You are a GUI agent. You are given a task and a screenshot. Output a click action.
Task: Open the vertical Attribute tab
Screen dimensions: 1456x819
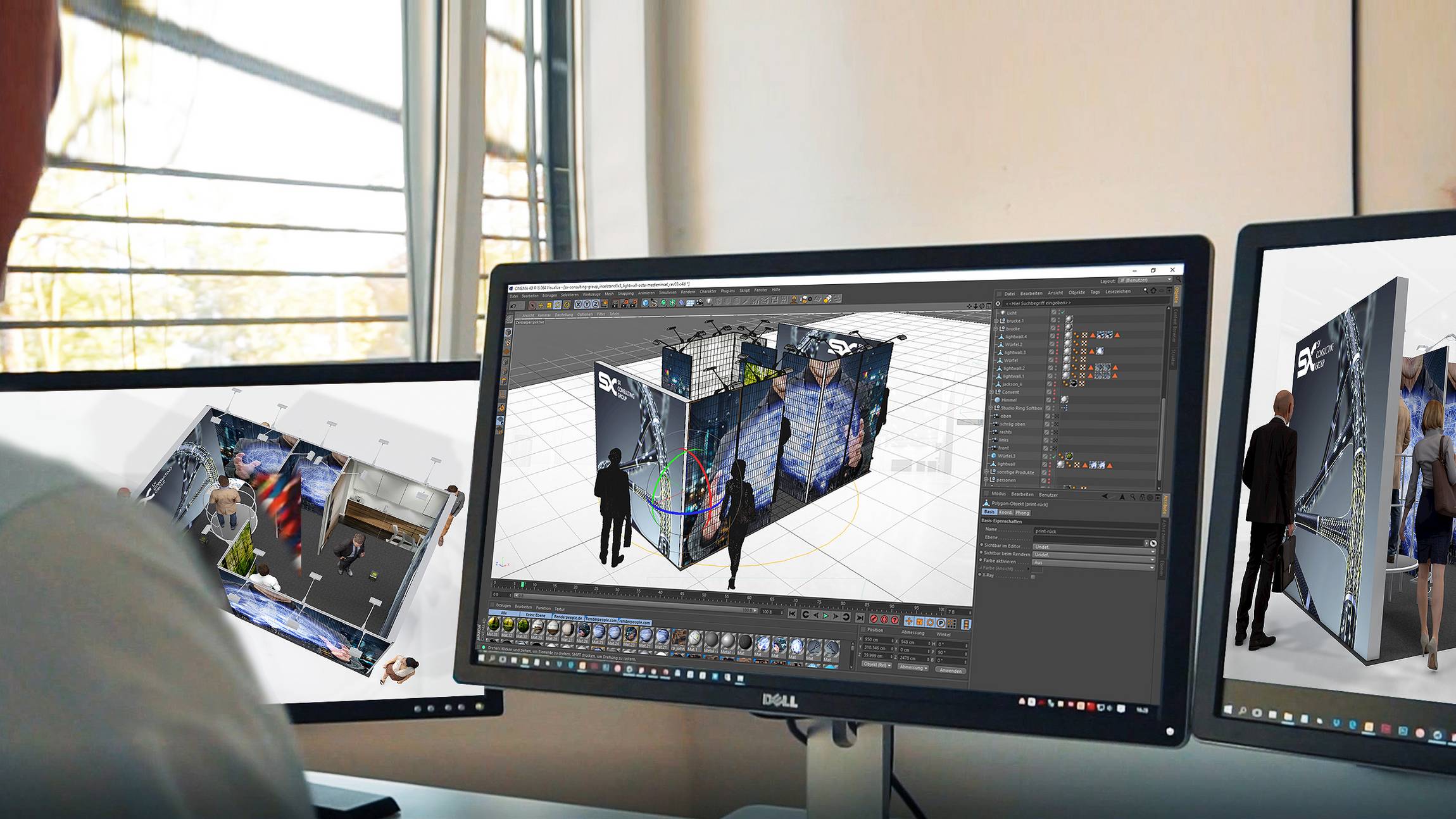click(1165, 505)
